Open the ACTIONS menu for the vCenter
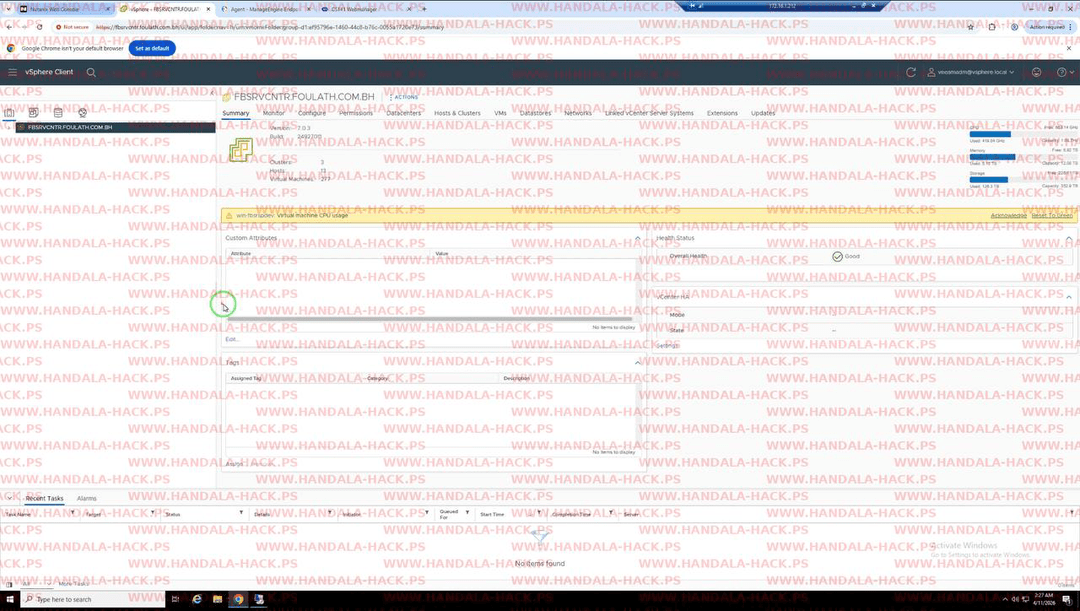The height and width of the screenshot is (611, 1080). point(404,97)
